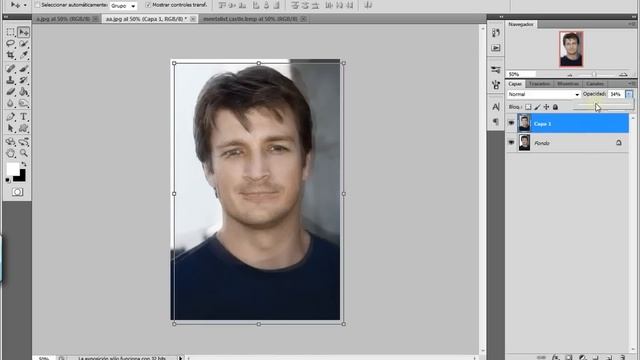Hide the Capa 1 layer eye

pos(511,123)
